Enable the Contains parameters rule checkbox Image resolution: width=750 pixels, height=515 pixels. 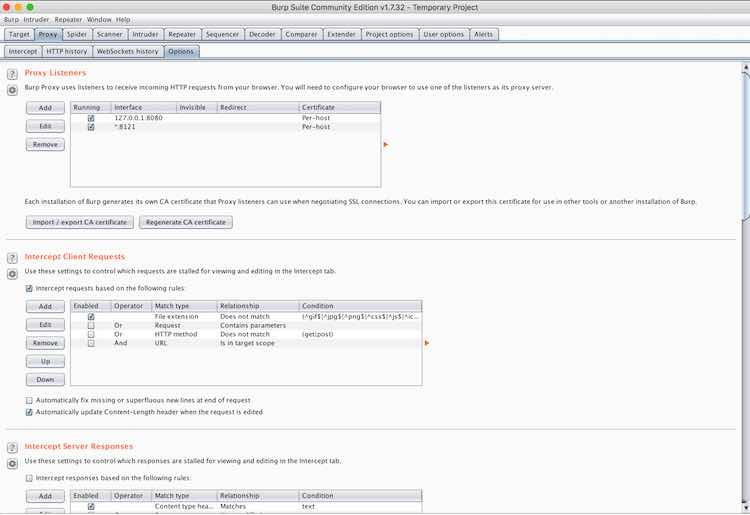91,325
